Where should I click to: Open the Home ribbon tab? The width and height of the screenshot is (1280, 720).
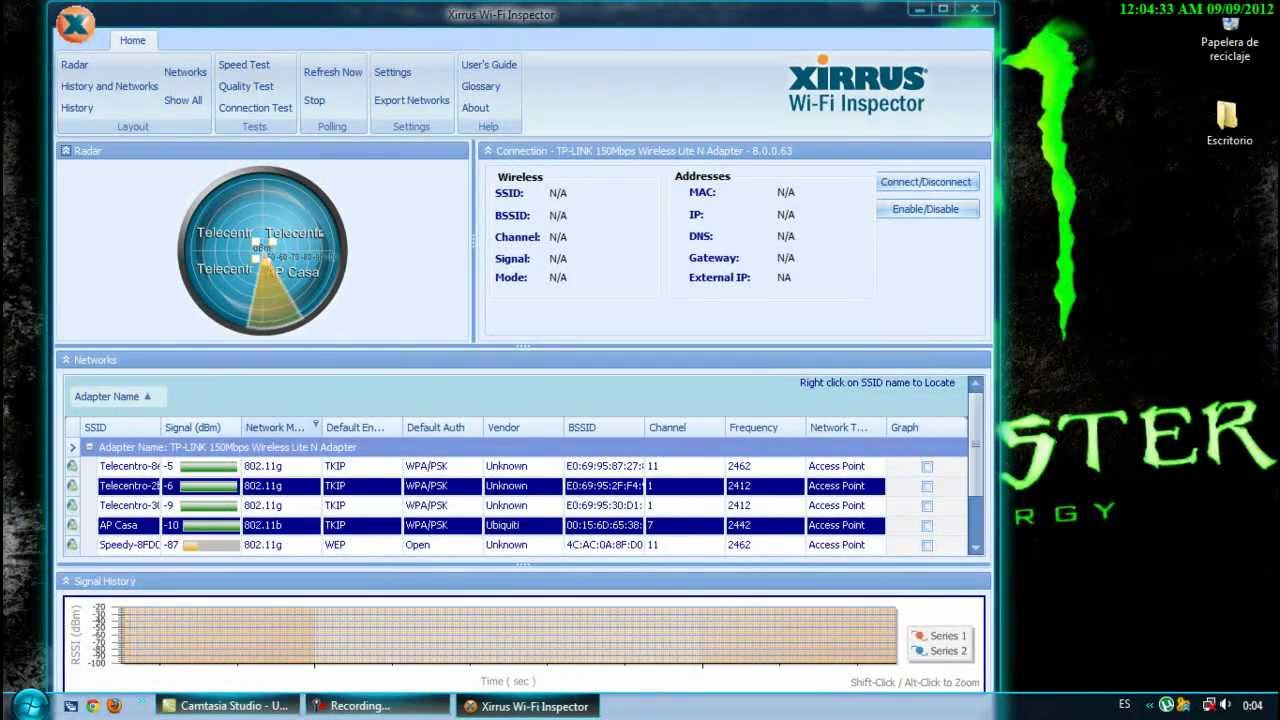(x=133, y=40)
